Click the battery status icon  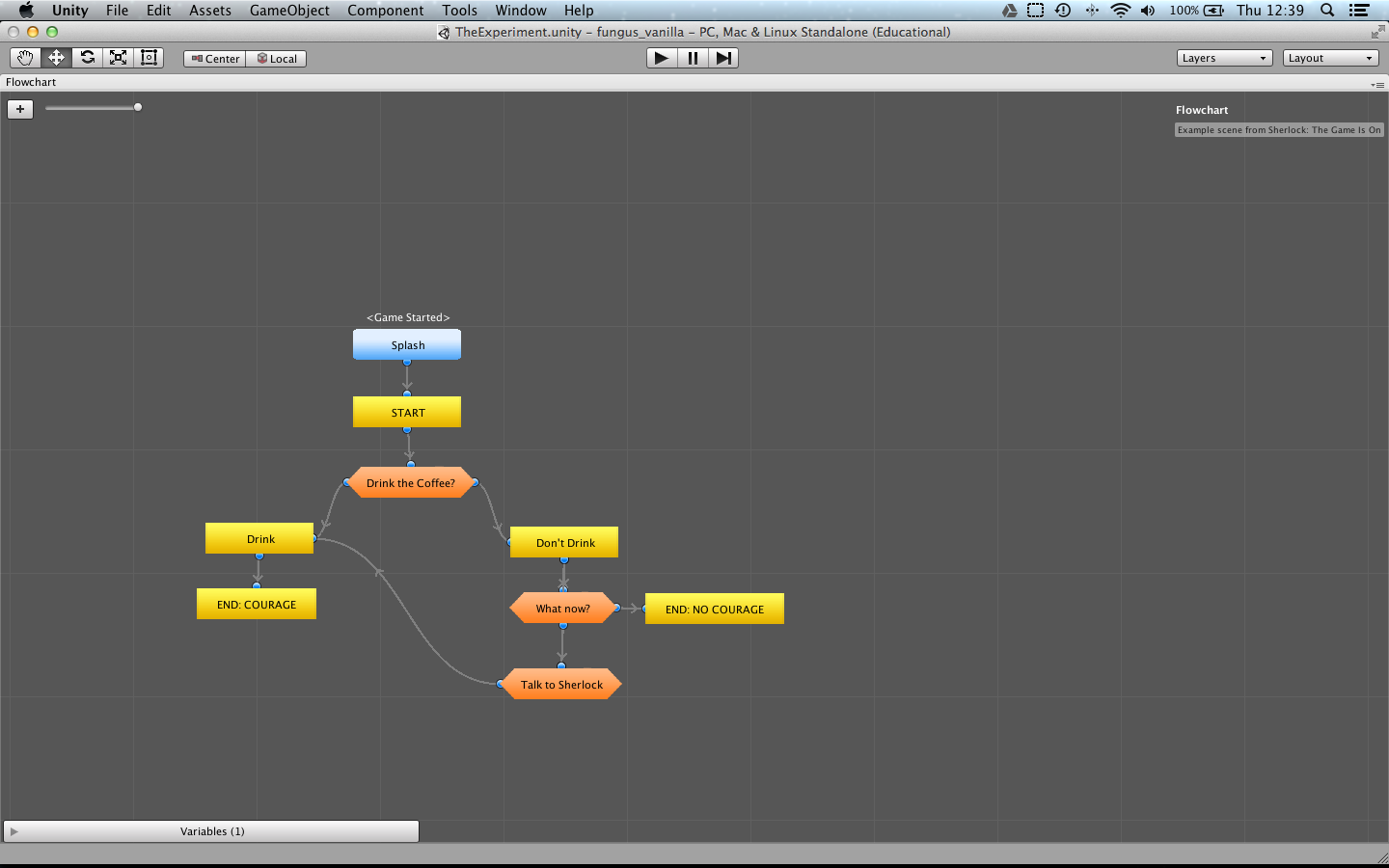pos(1213,11)
